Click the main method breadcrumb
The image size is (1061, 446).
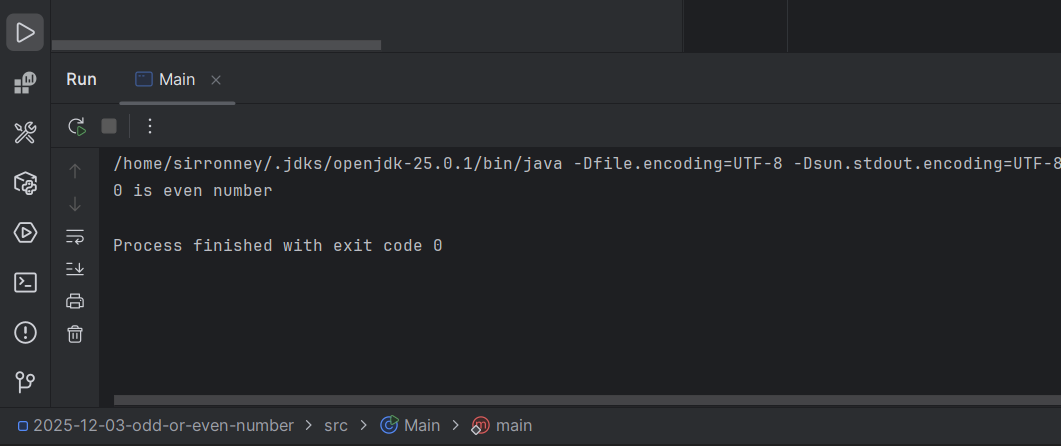(x=503, y=426)
